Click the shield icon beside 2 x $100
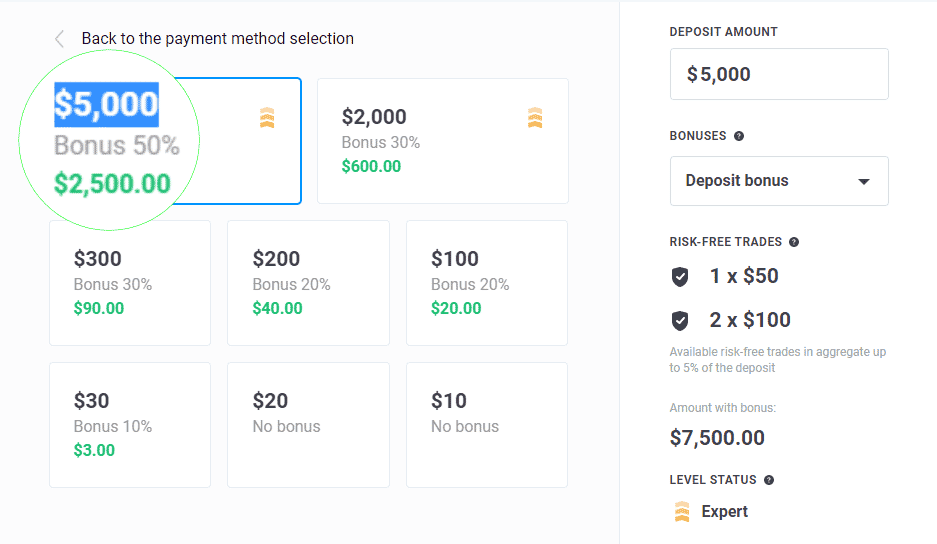This screenshot has width=937, height=544. 680,320
